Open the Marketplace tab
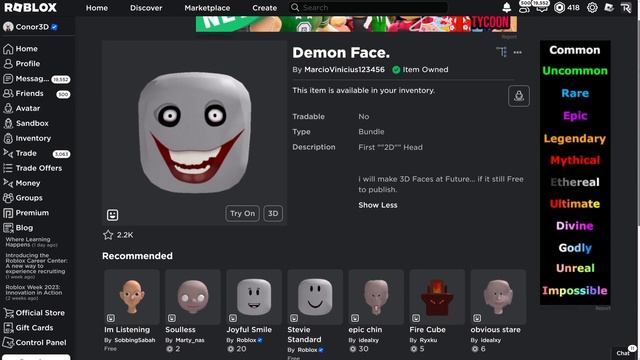This screenshot has height=360, width=640. [207, 8]
